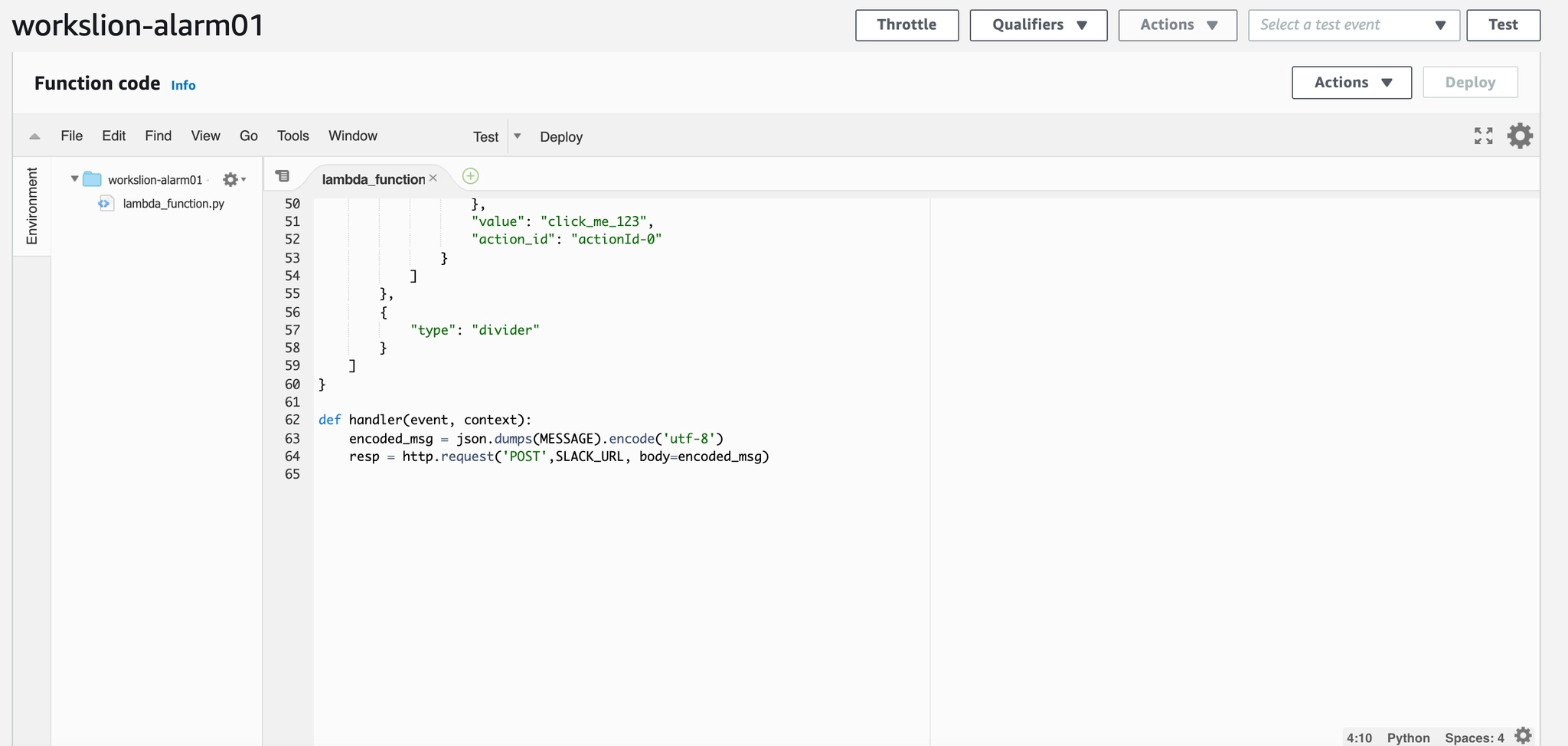Click the status bar settings gear
This screenshot has height=746, width=1568.
[x=1524, y=736]
